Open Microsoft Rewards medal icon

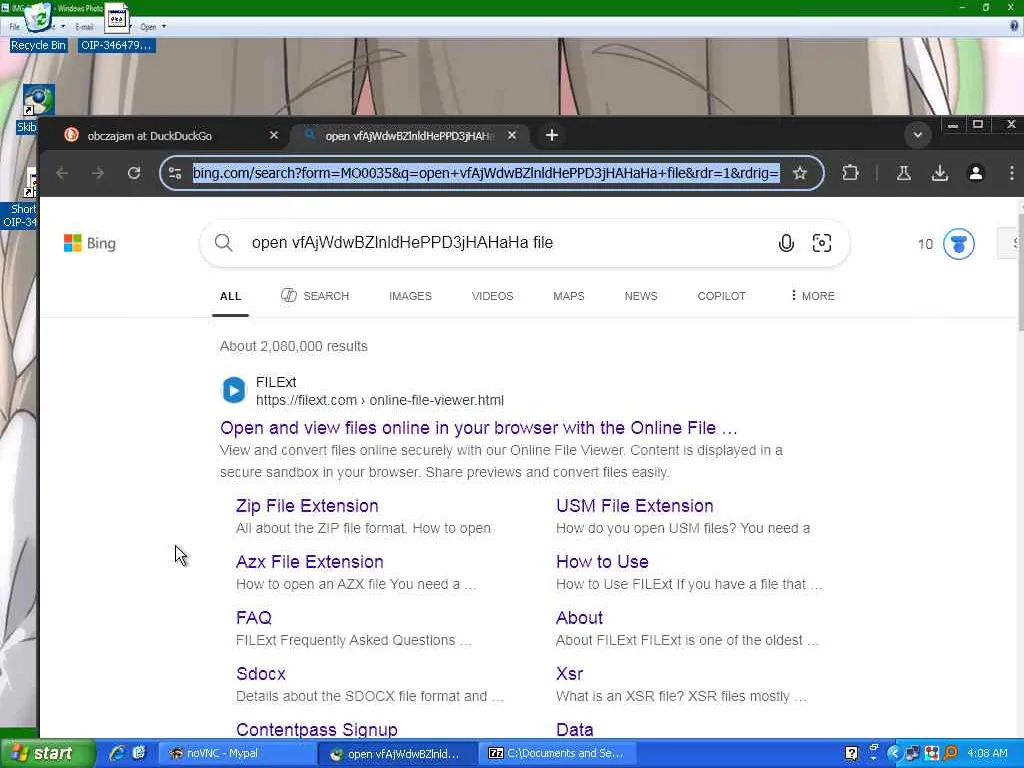959,244
